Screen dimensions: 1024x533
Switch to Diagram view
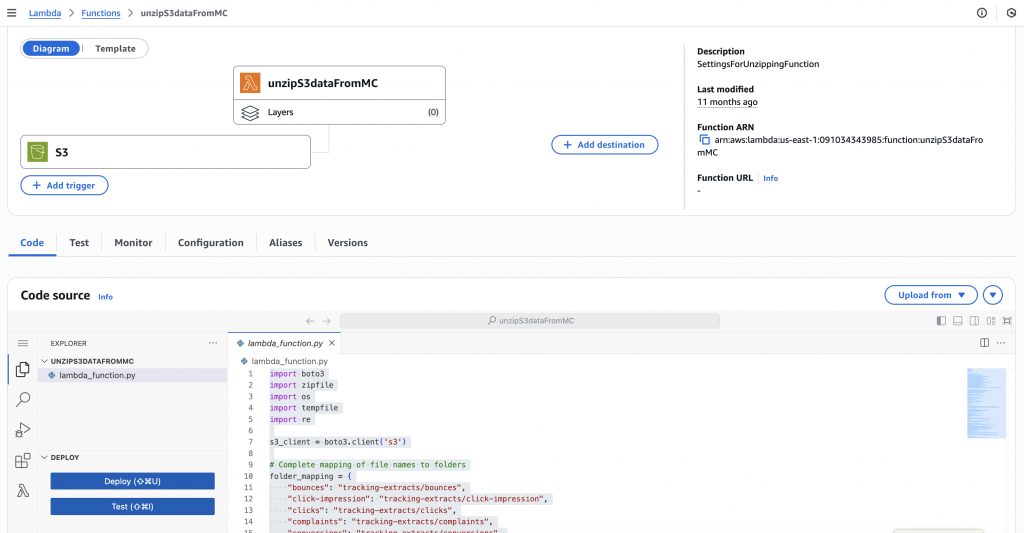click(51, 48)
